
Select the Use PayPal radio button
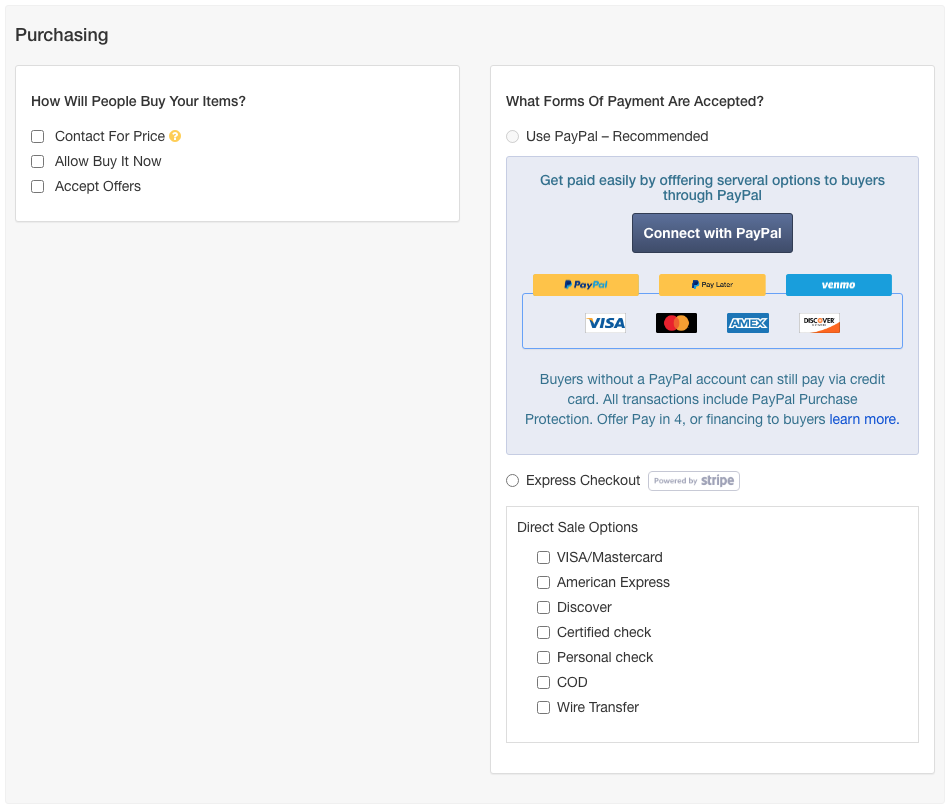513,136
